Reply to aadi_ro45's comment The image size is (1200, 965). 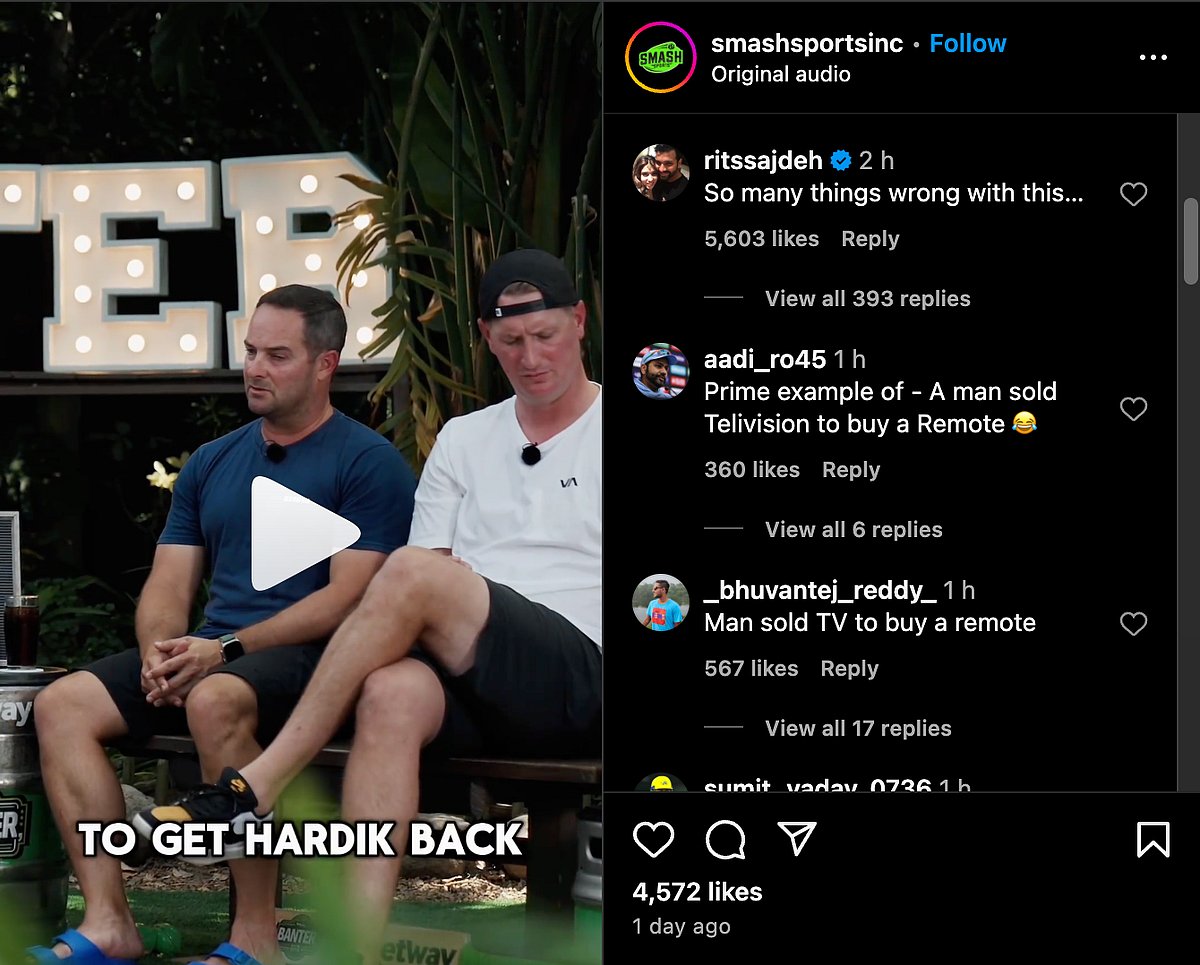[851, 470]
